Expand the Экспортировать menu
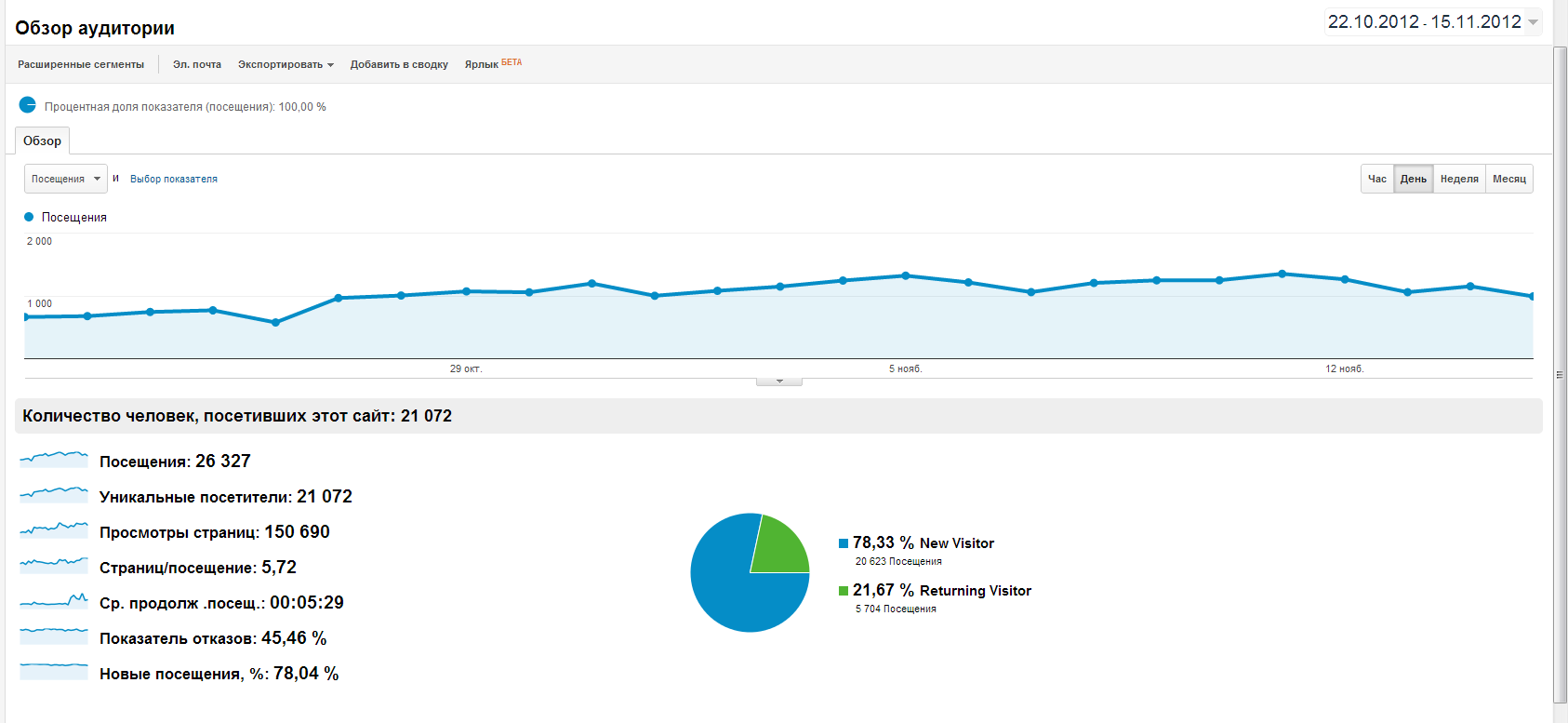 285,64
